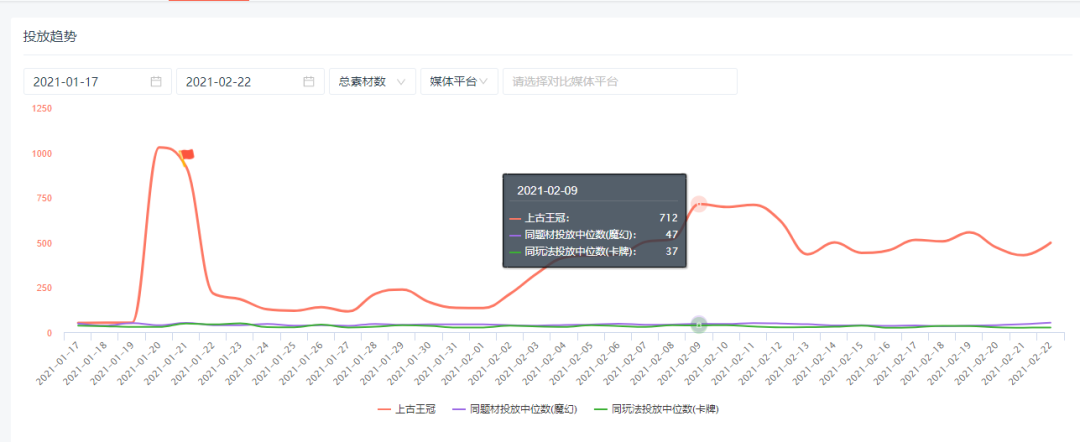The width and height of the screenshot is (1080, 442).
Task: Click the start date field 2021-01-17
Action: coord(88,82)
